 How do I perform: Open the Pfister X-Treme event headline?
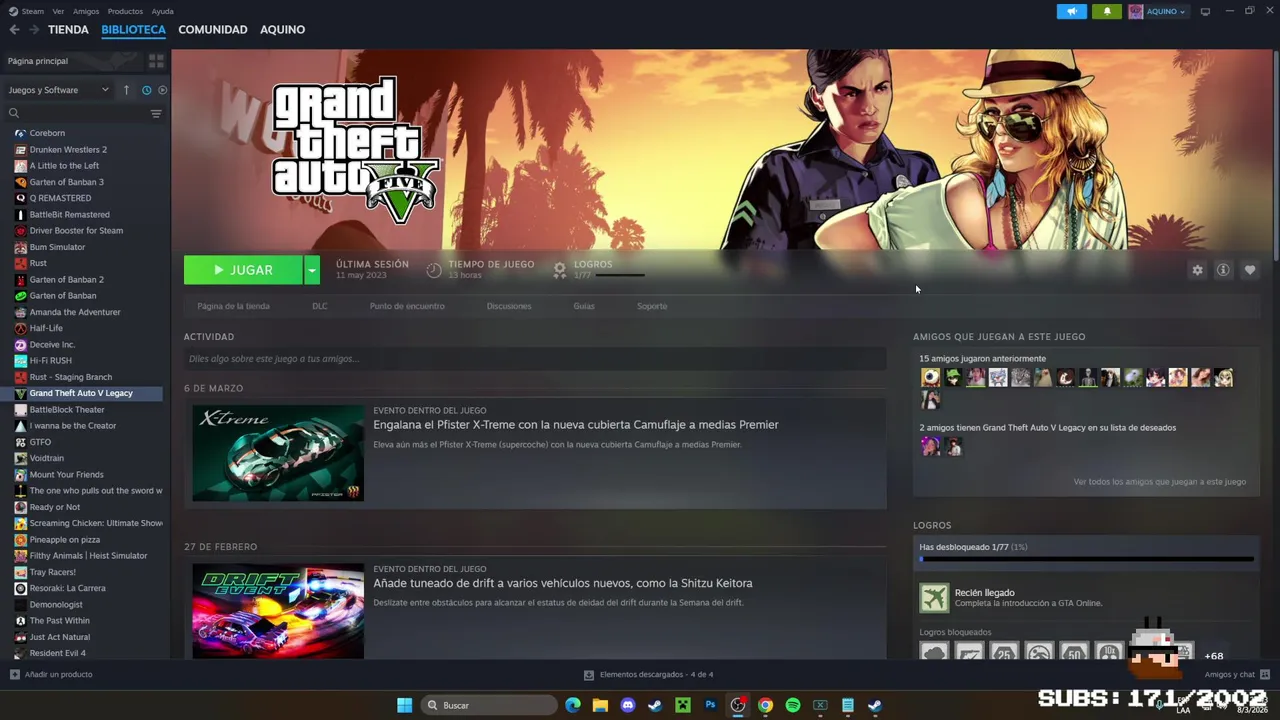pos(576,425)
